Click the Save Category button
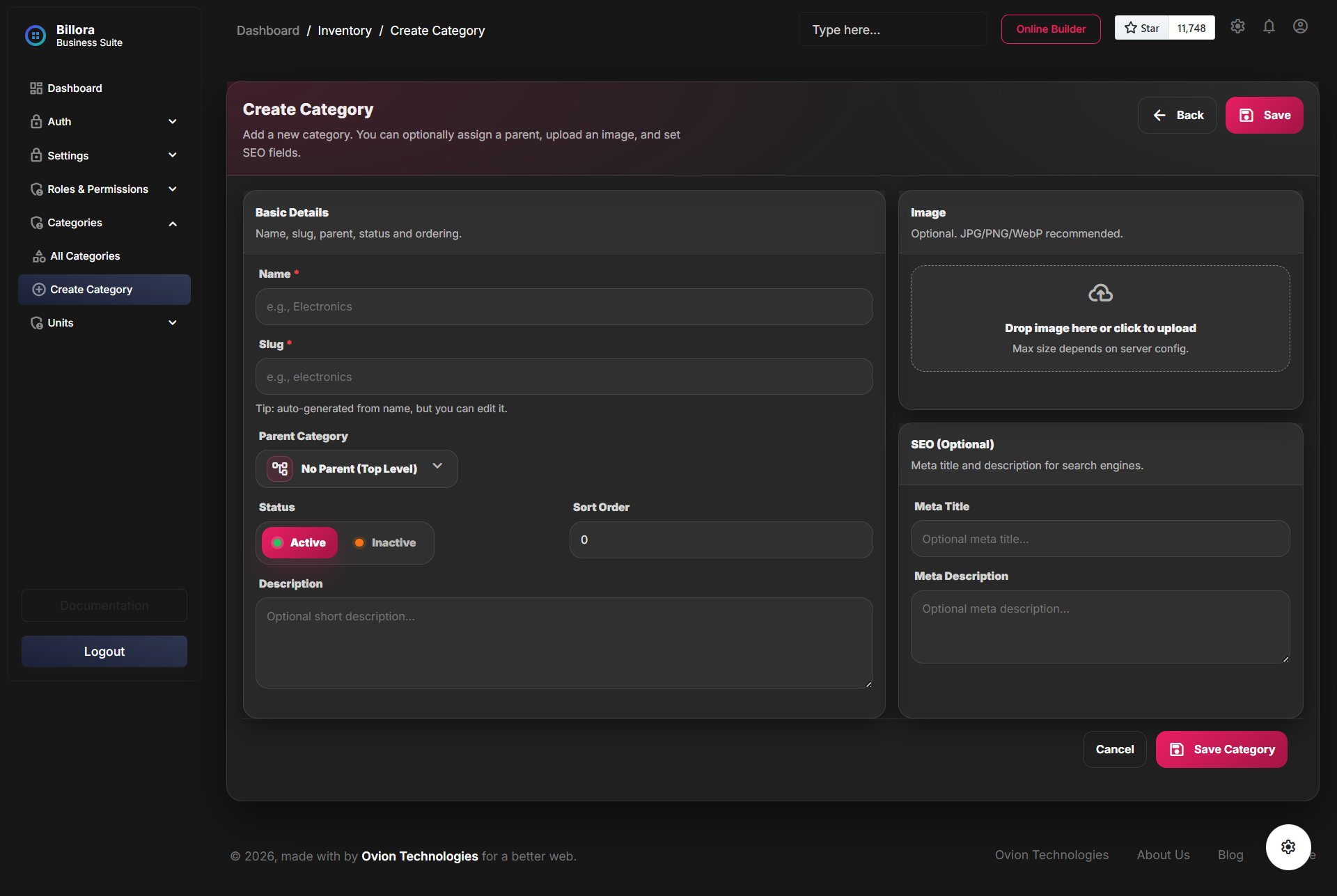 point(1221,749)
